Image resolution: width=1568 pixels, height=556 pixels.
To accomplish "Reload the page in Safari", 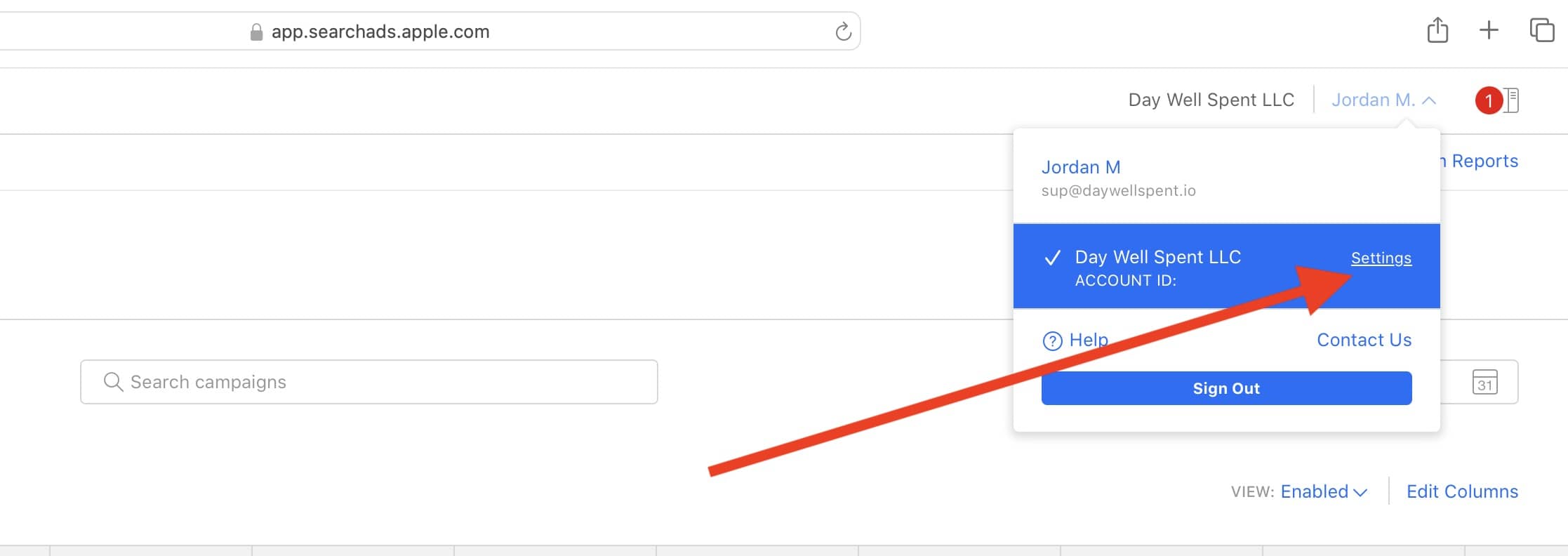I will pos(843,32).
